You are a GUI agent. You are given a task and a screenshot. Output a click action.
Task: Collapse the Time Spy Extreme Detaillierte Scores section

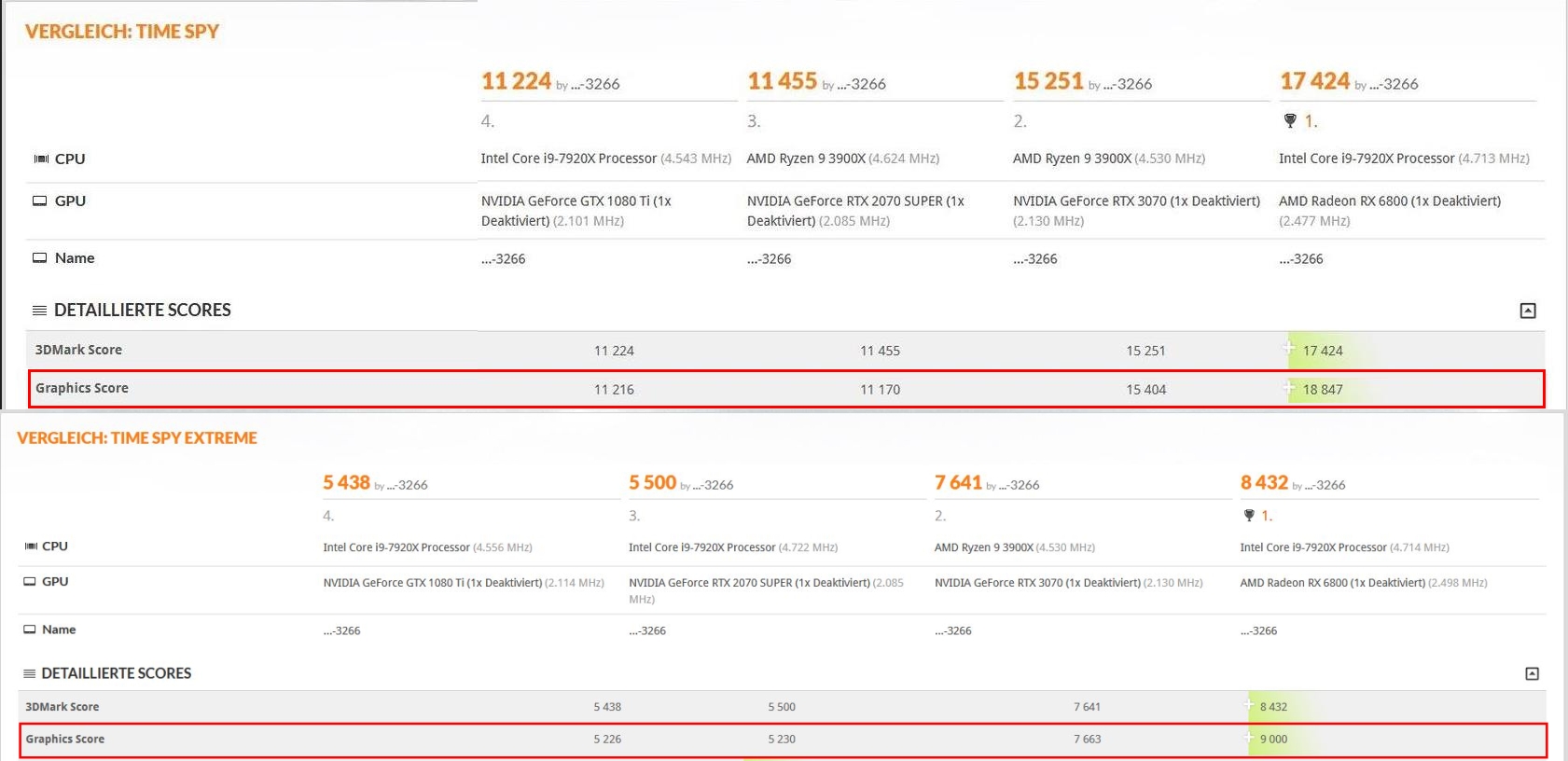(x=1532, y=673)
